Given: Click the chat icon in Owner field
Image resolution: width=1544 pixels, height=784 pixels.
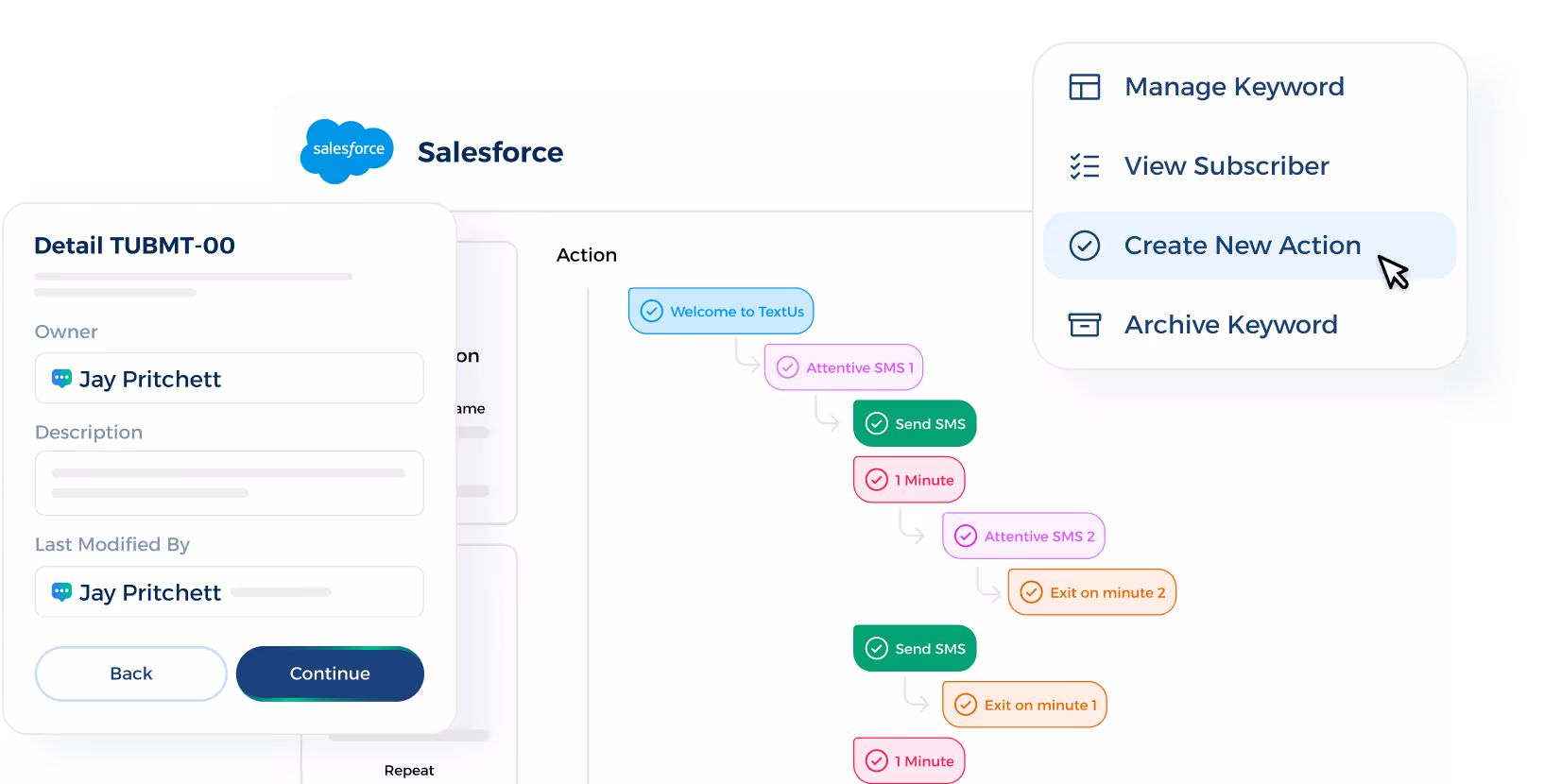Looking at the screenshot, I should pyautogui.click(x=61, y=379).
